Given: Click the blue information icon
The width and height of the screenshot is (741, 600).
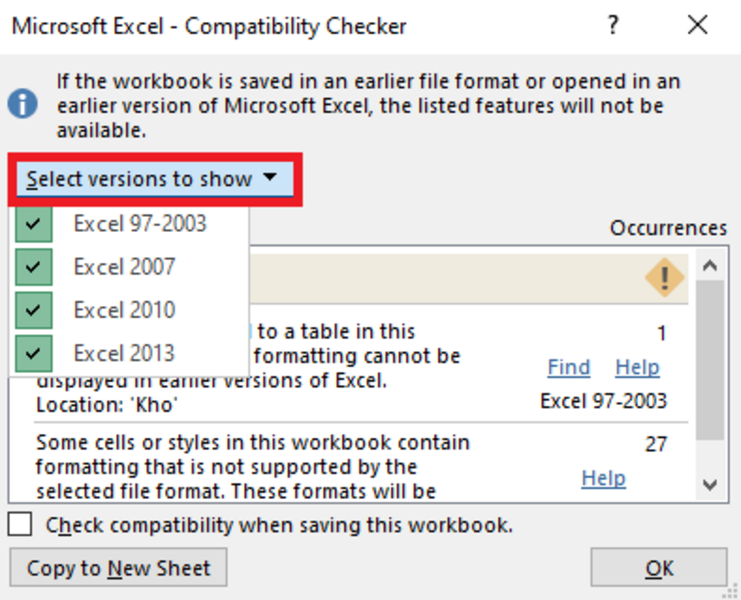Looking at the screenshot, I should coord(22,104).
